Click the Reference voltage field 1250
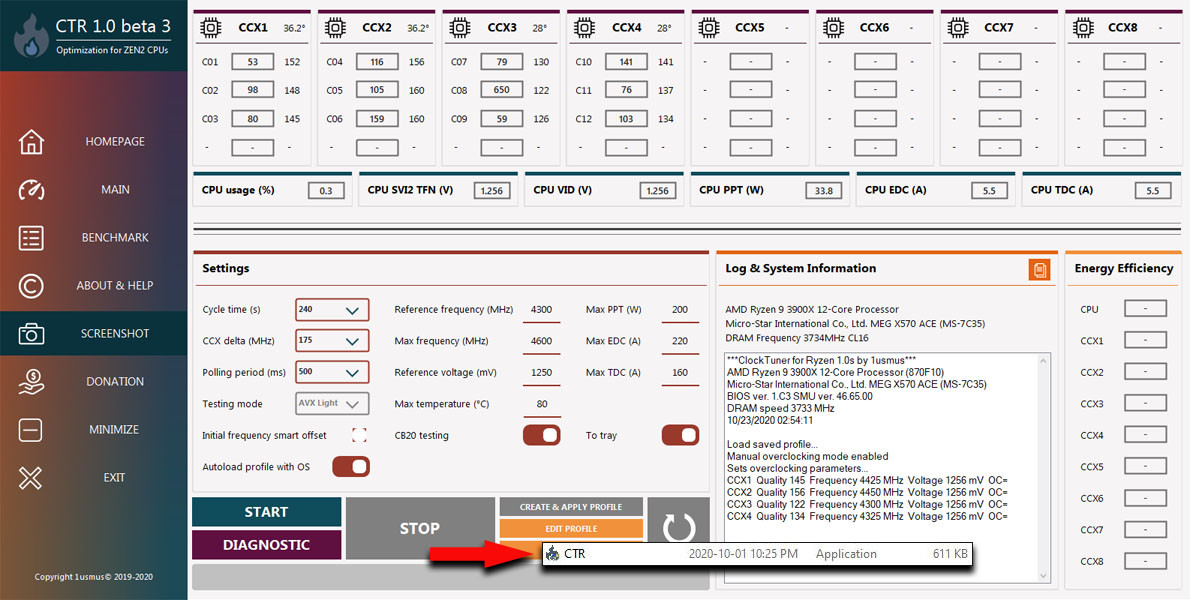 (542, 372)
